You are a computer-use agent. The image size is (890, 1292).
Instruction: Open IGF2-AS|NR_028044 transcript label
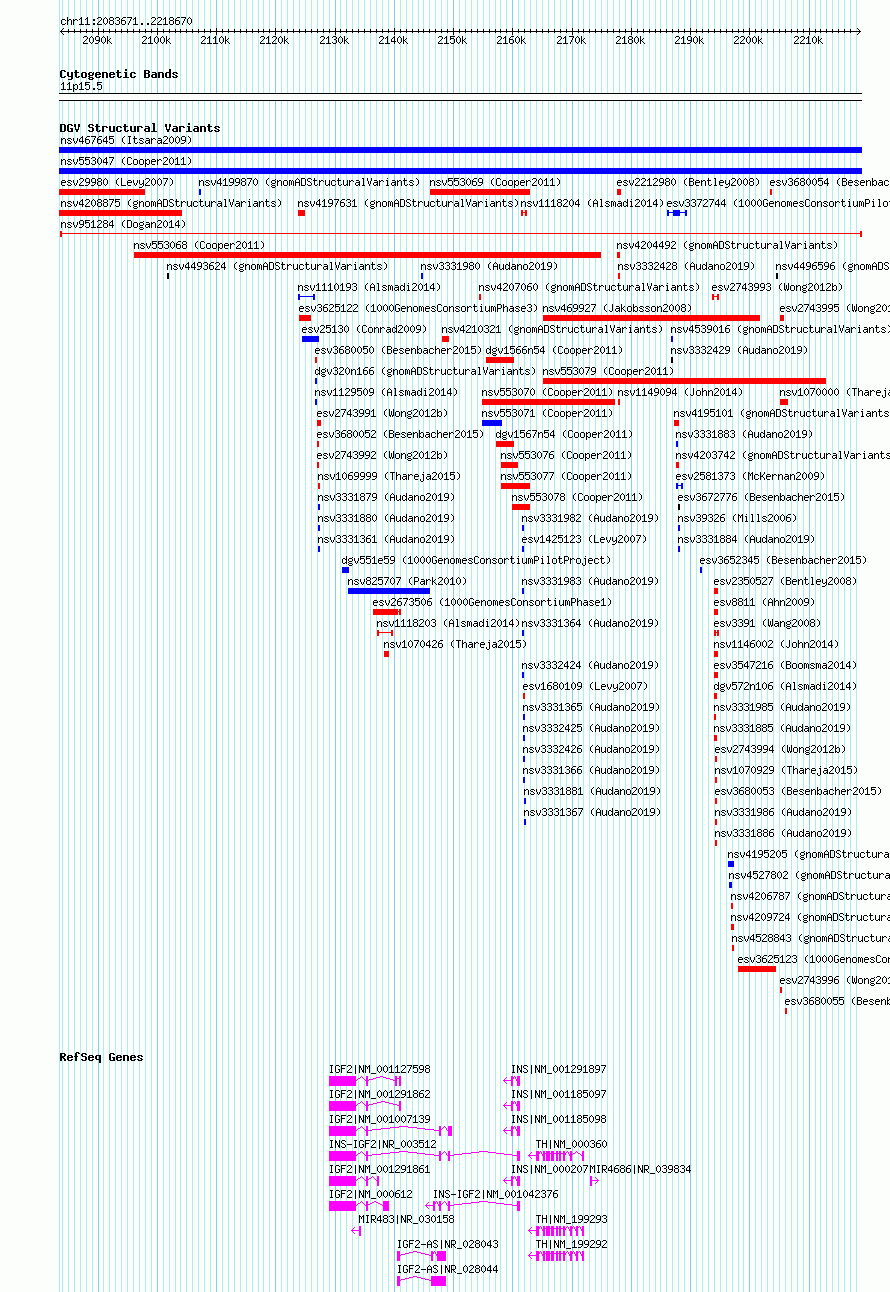tap(447, 1269)
